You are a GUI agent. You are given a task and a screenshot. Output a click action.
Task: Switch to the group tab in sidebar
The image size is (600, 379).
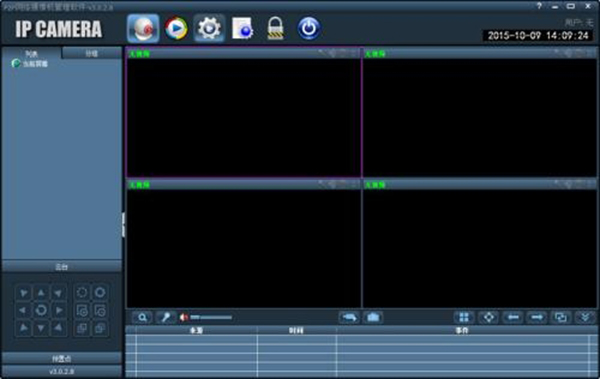tap(92, 53)
